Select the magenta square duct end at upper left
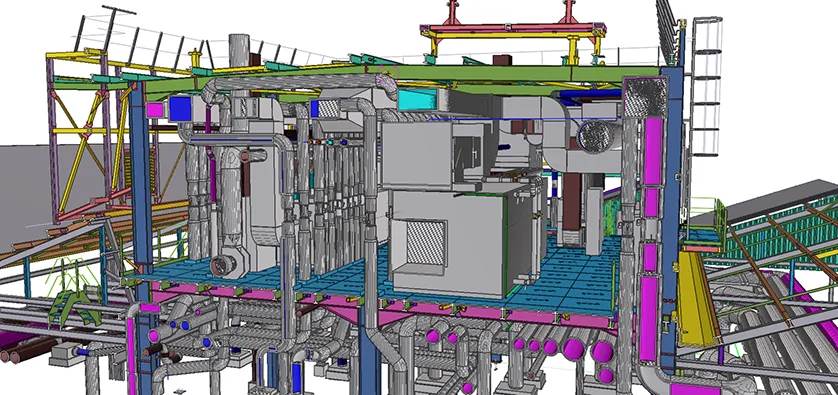Image resolution: width=838 pixels, height=395 pixels. [x=155, y=110]
